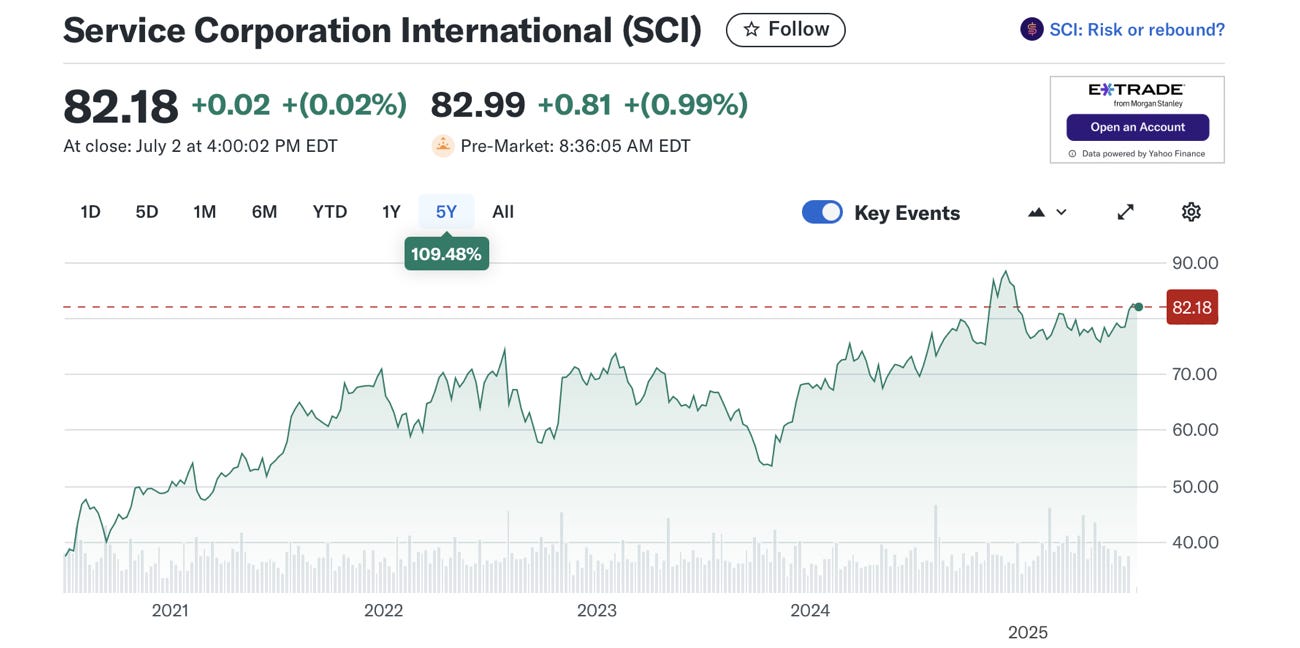Click the green endpoint dot on chart
1300x648 pixels.
tap(1138, 307)
